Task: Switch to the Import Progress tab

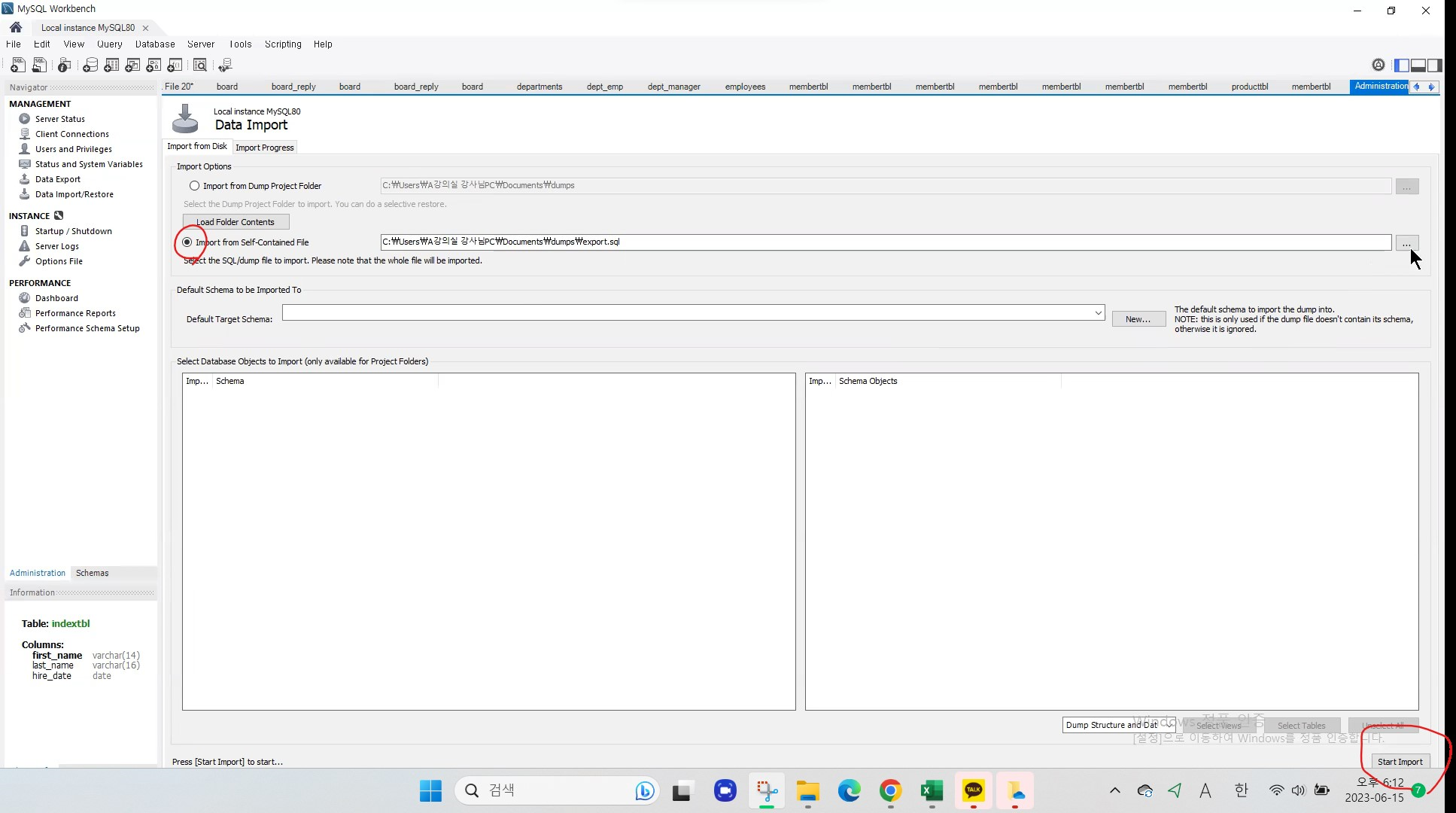Action: pyautogui.click(x=264, y=148)
